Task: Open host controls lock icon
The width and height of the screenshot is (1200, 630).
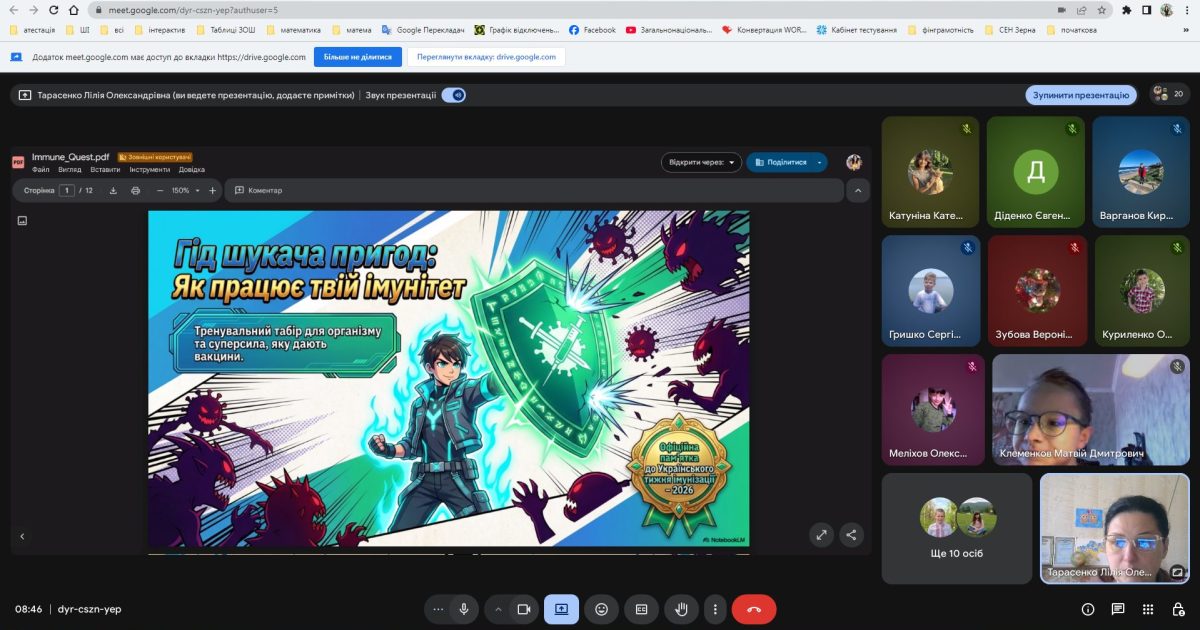Action: point(1177,609)
